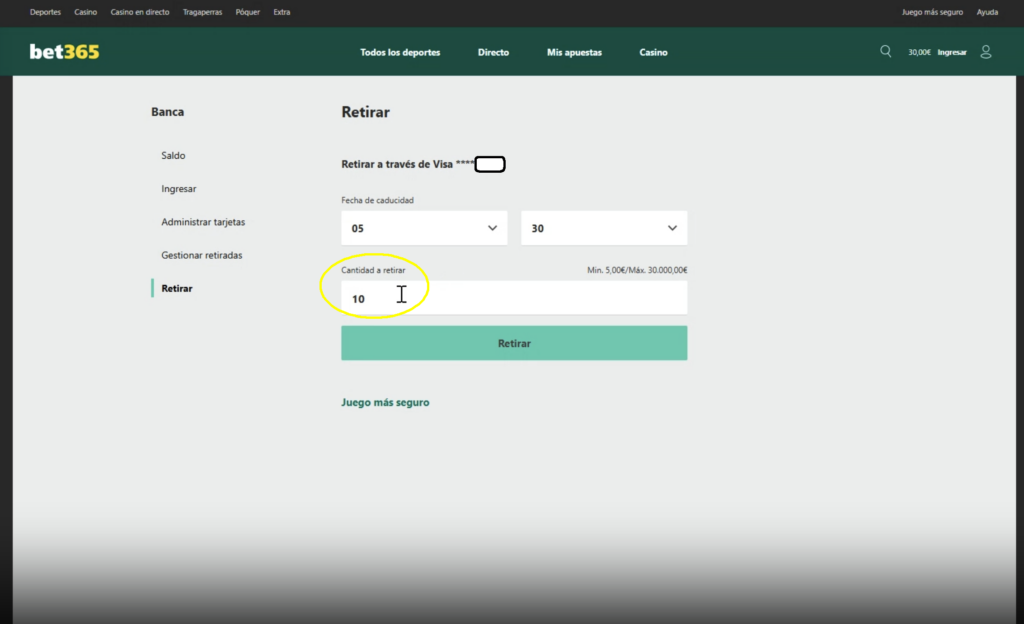Open Póquer in the top bar
Screen dimensions: 1024x624
[248, 12]
